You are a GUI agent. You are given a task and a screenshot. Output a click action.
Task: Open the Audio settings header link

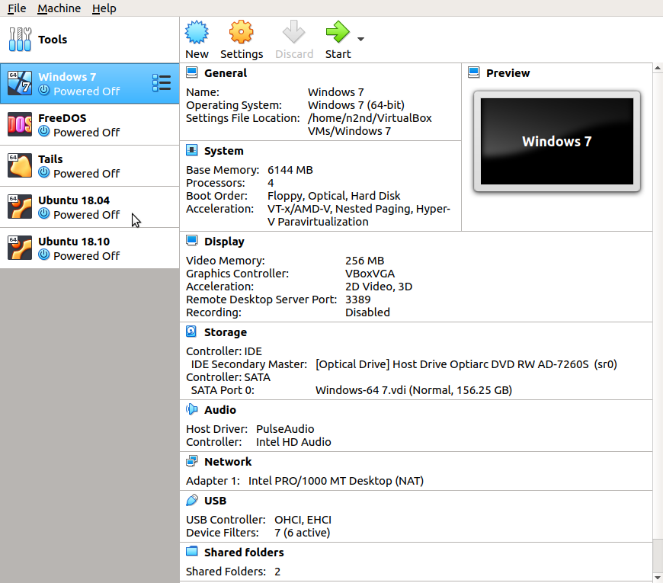[x=220, y=410]
